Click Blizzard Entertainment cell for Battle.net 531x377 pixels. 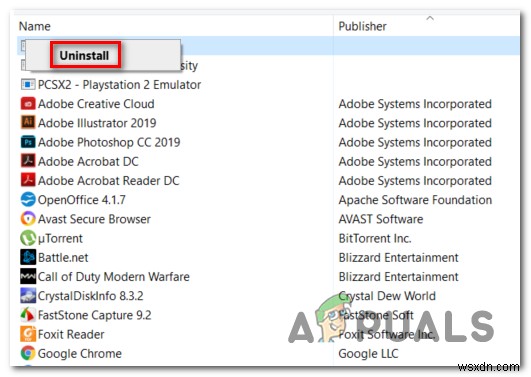click(x=399, y=258)
